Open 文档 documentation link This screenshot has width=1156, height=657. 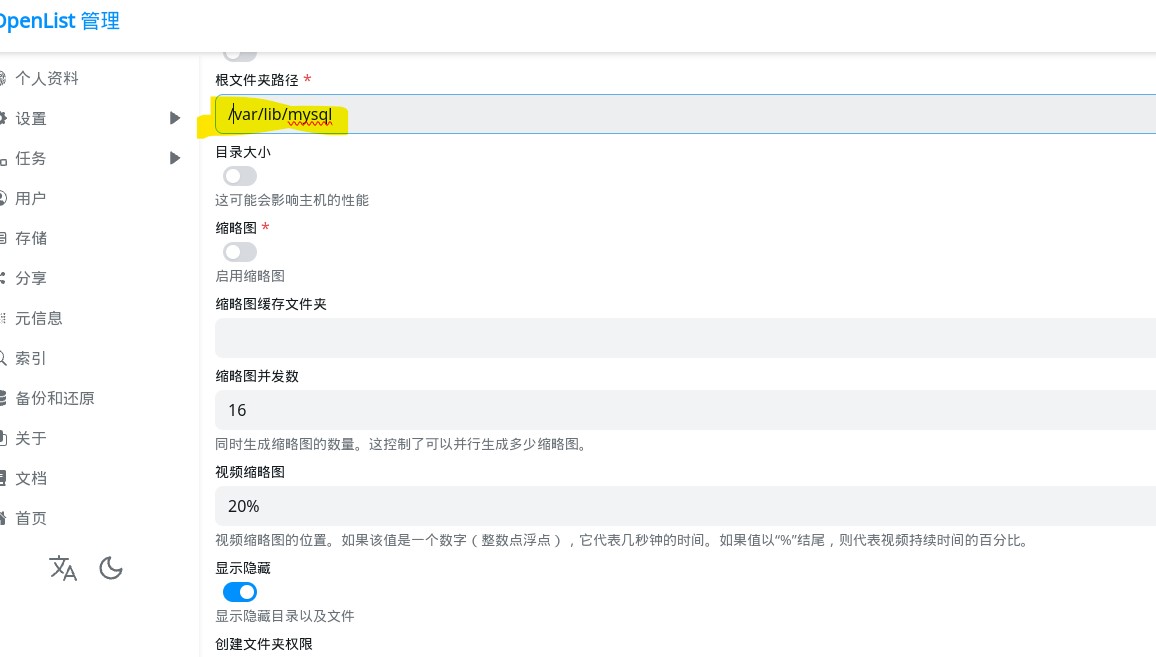31,478
